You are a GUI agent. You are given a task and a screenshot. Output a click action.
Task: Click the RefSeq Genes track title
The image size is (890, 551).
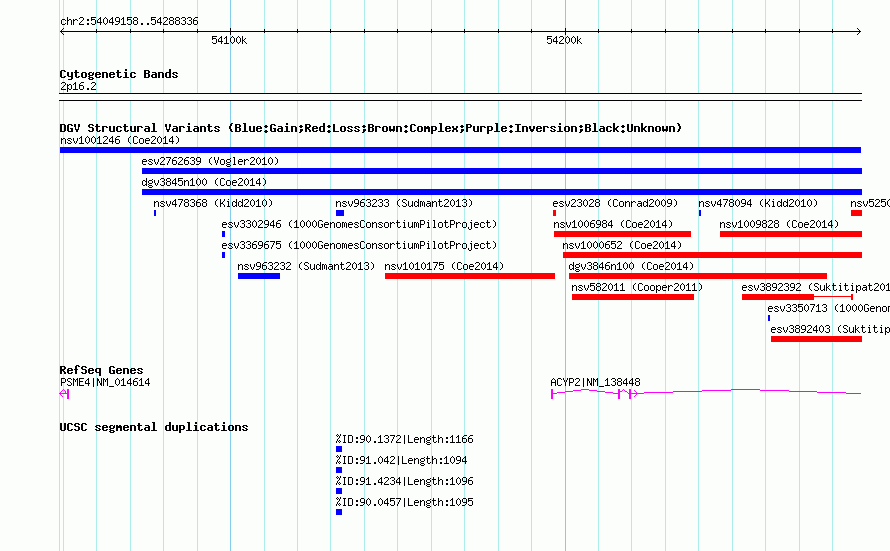(101, 370)
